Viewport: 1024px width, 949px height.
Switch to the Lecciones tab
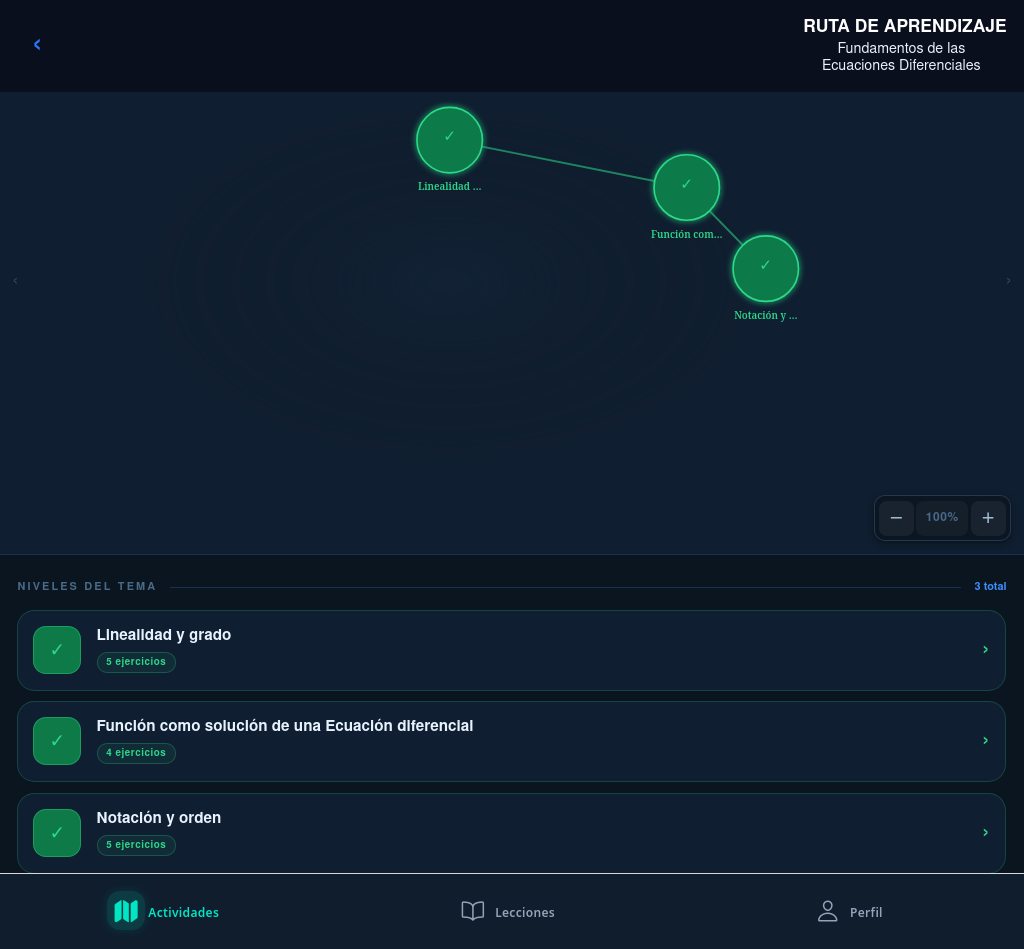tap(524, 912)
